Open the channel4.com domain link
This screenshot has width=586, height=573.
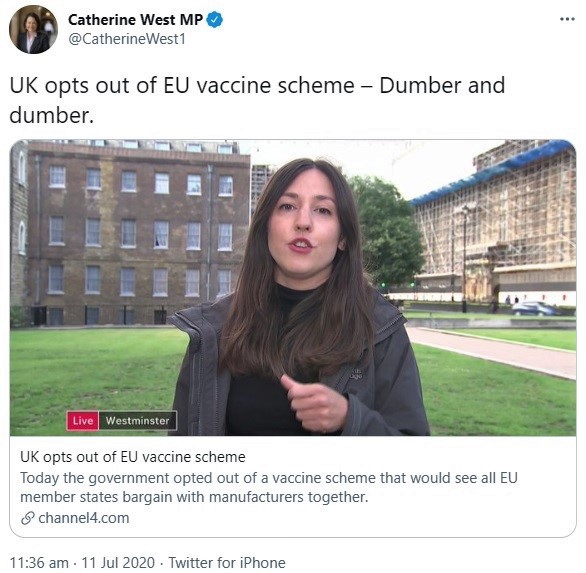[x=84, y=518]
